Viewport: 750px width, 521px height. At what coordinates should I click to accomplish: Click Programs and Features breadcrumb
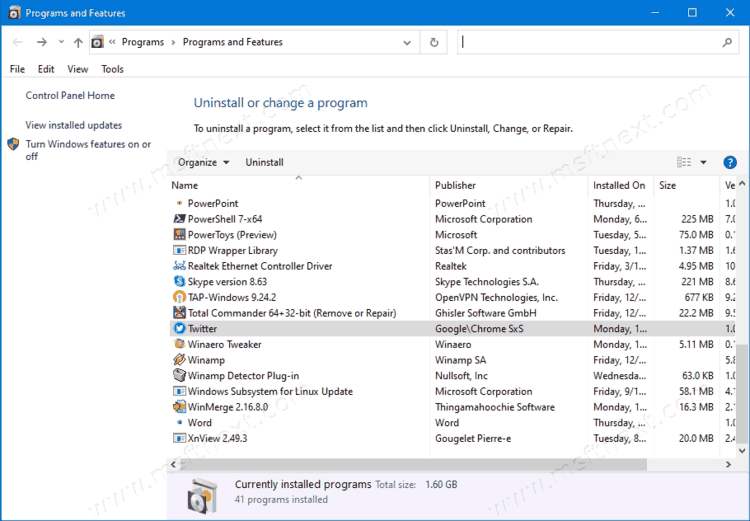click(232, 42)
